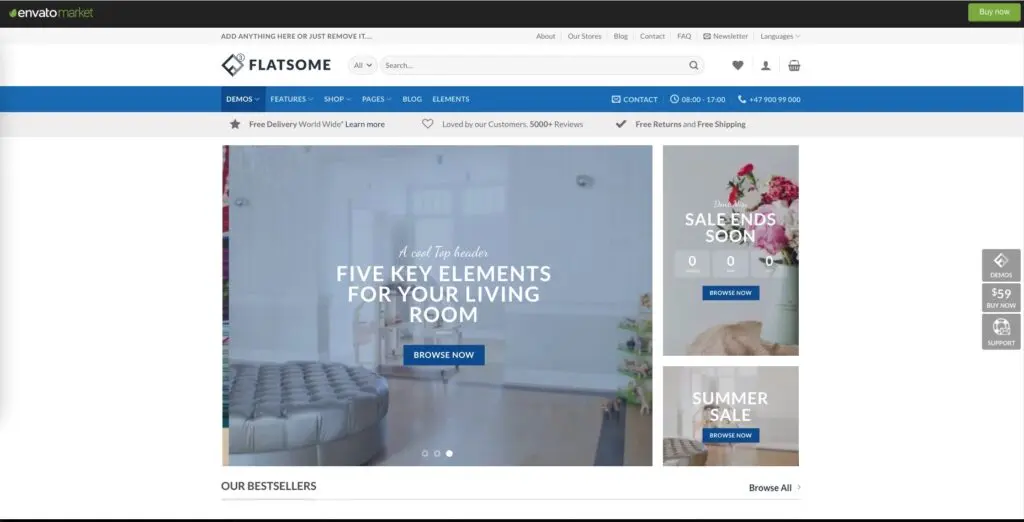Click the search magnifier icon
This screenshot has width=1024, height=522.
point(694,66)
